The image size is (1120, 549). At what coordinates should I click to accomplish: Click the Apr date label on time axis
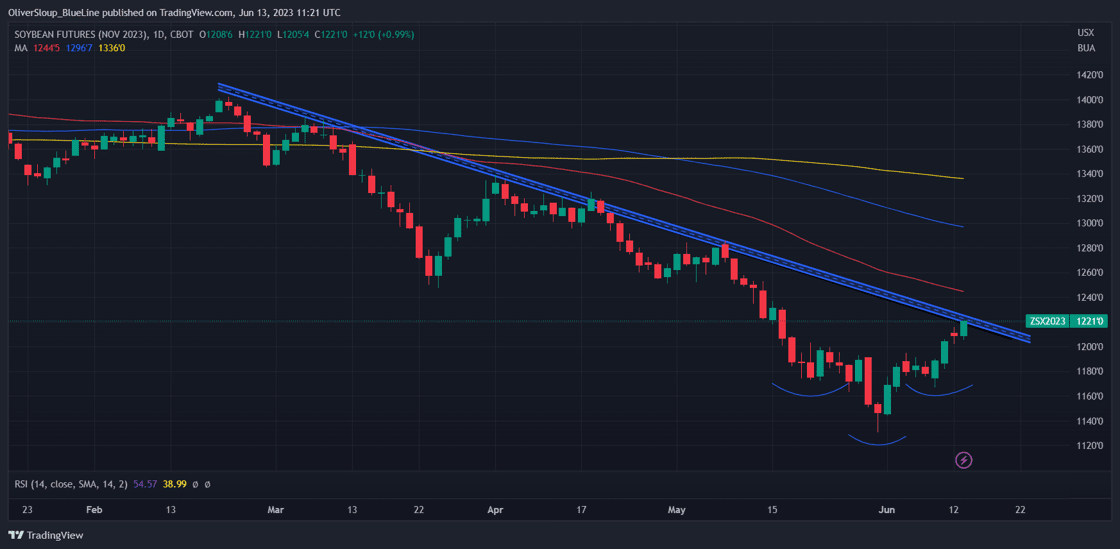495,510
